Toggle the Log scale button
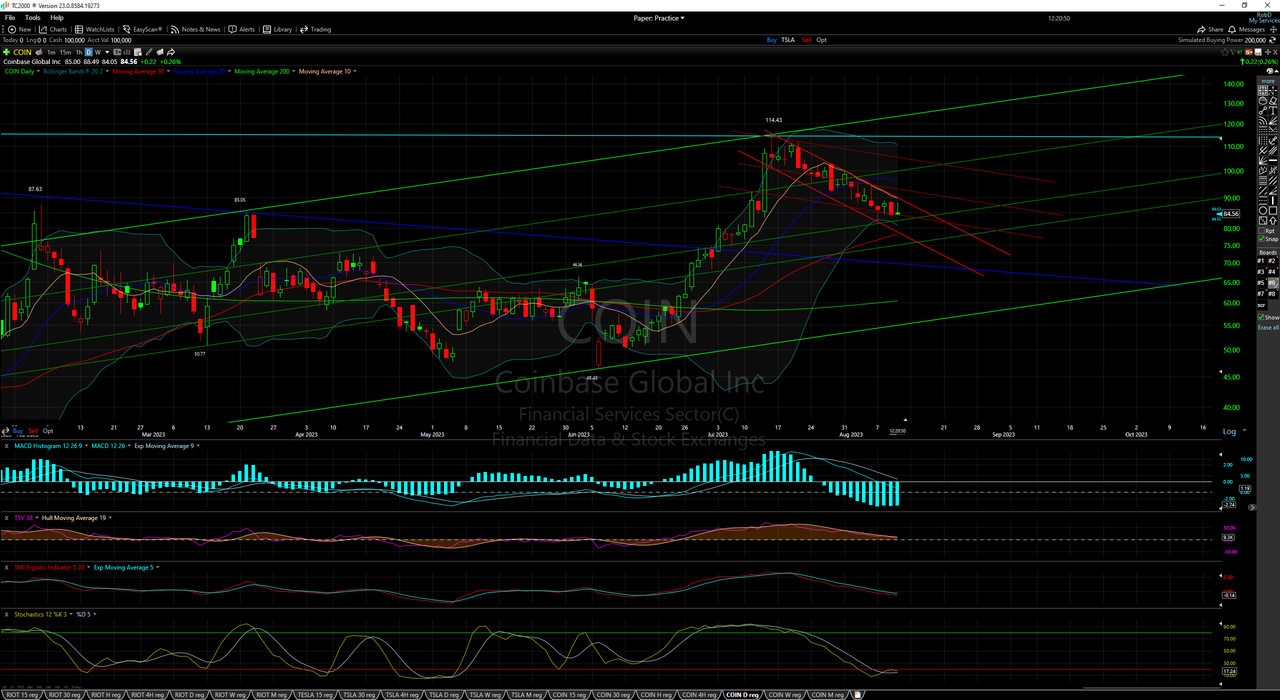This screenshot has height=700, width=1280. [x=1229, y=431]
